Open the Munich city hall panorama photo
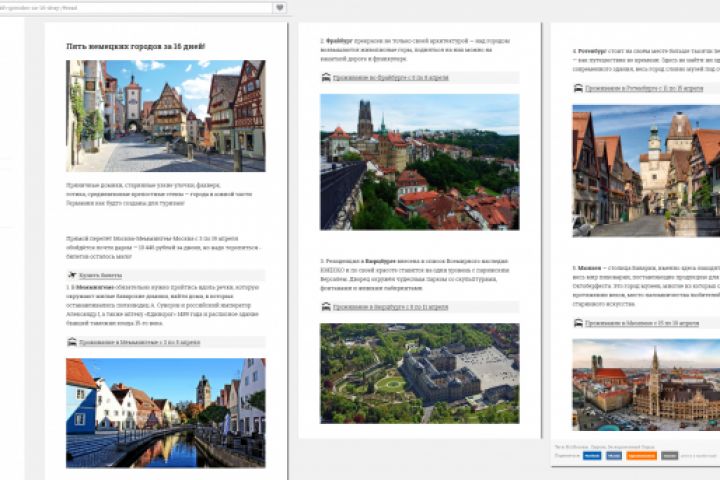 [x=646, y=385]
